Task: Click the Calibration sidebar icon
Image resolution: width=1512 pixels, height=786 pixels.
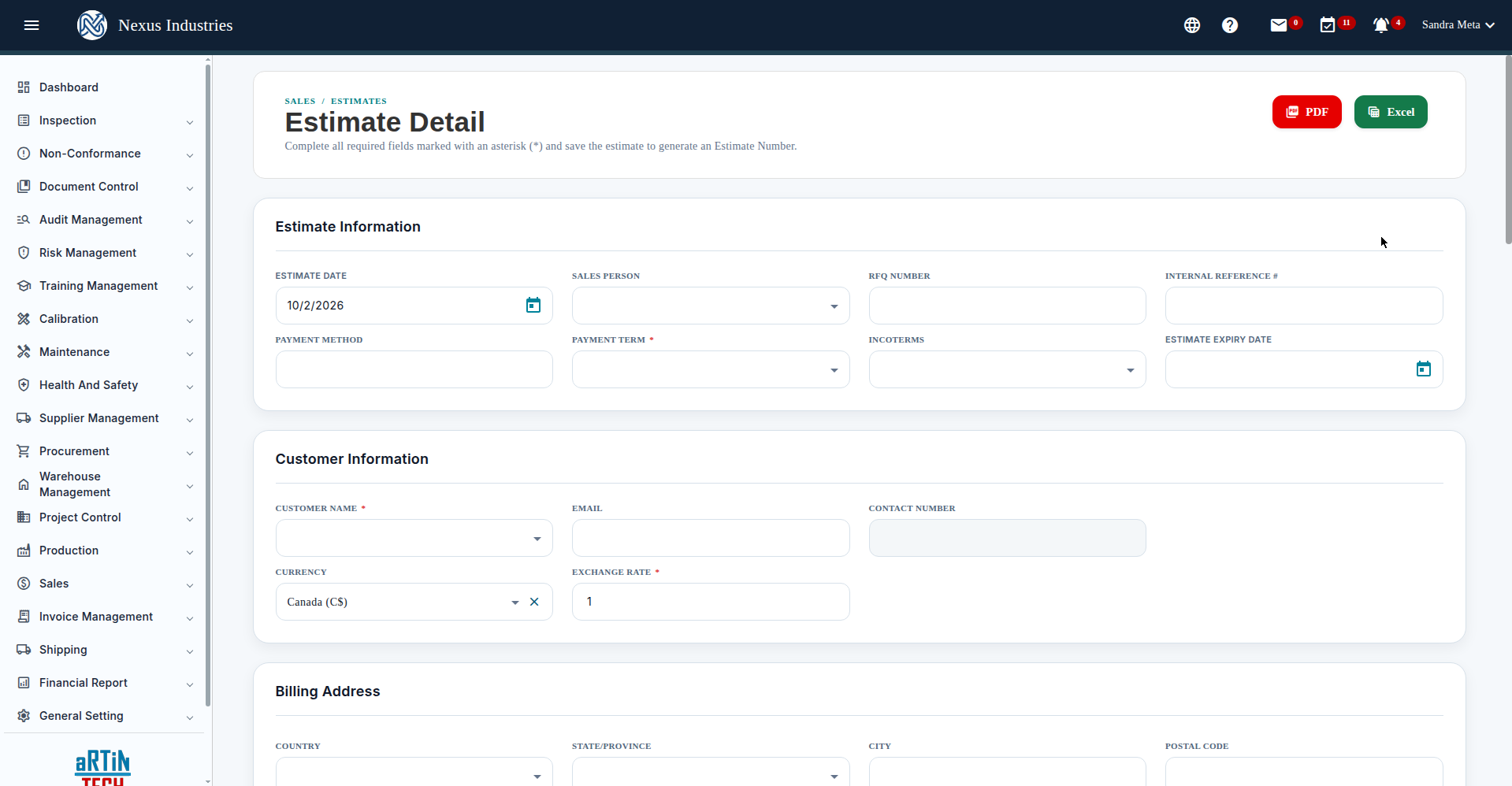Action: tap(24, 319)
